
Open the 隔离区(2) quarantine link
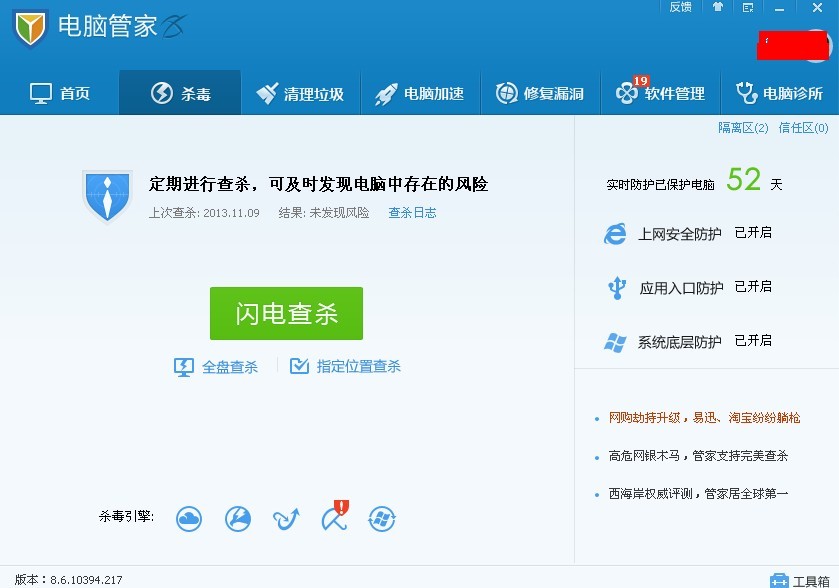pyautogui.click(x=743, y=128)
